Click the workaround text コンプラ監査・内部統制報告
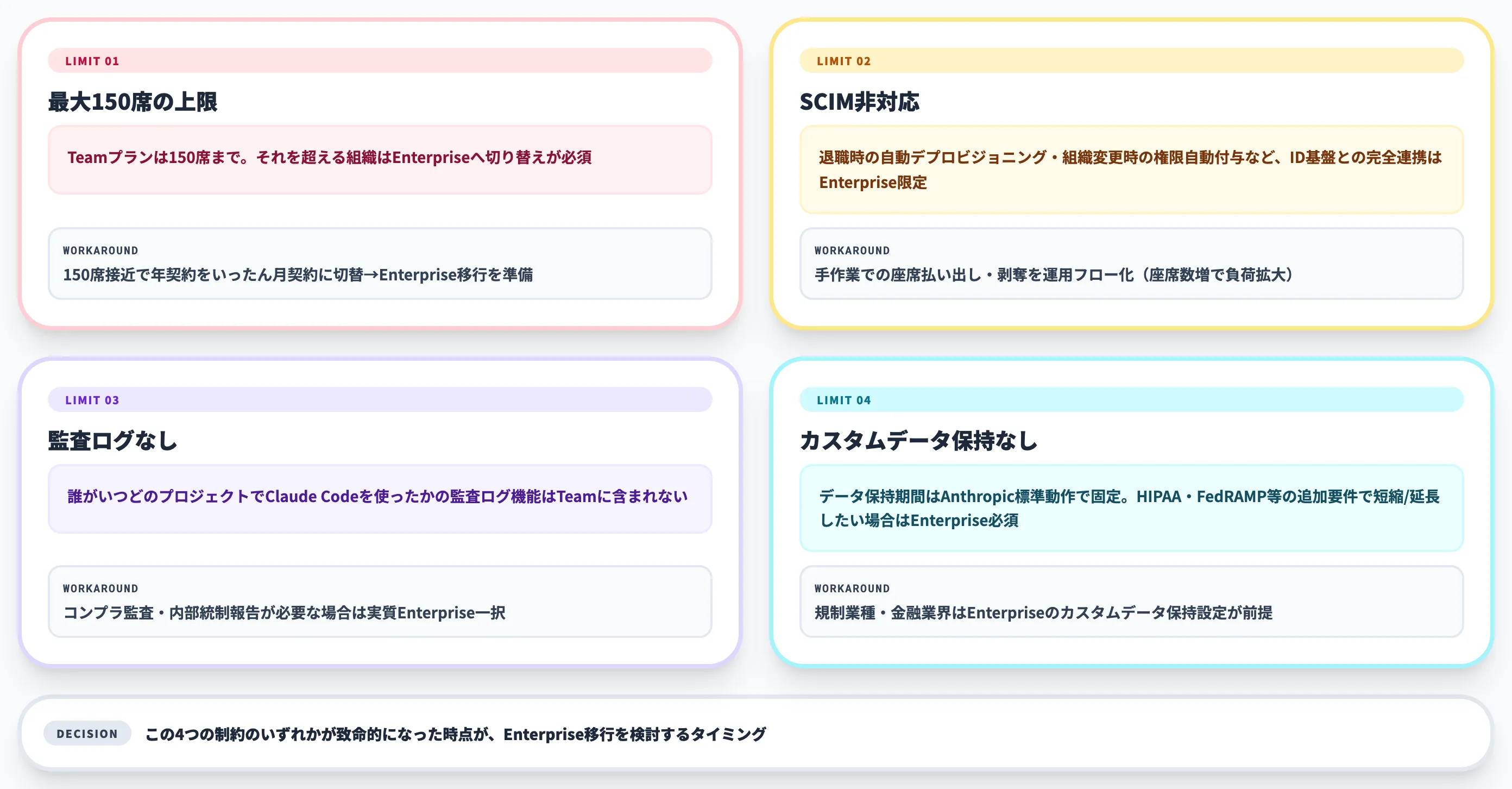 (284, 613)
